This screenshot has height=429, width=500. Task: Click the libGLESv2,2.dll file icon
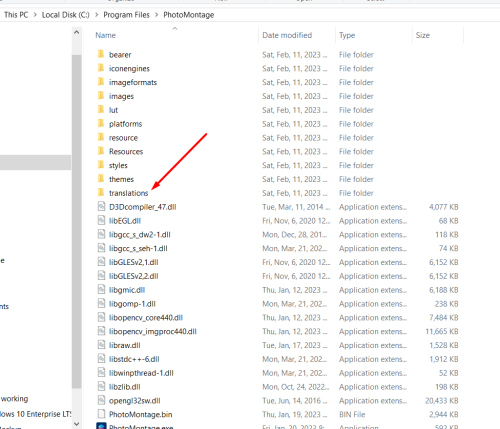[x=101, y=275]
